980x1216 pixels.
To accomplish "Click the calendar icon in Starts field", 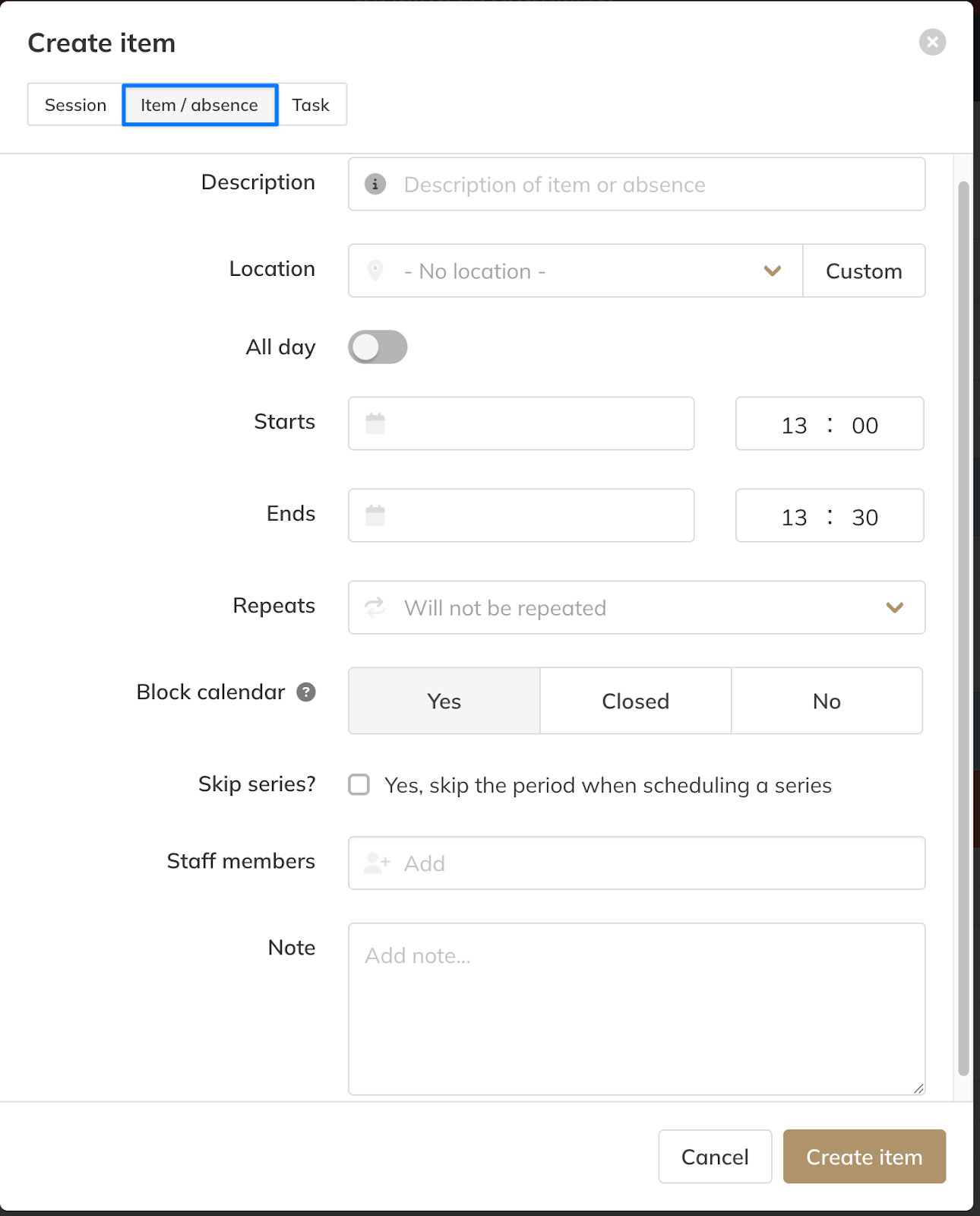I will click(375, 423).
